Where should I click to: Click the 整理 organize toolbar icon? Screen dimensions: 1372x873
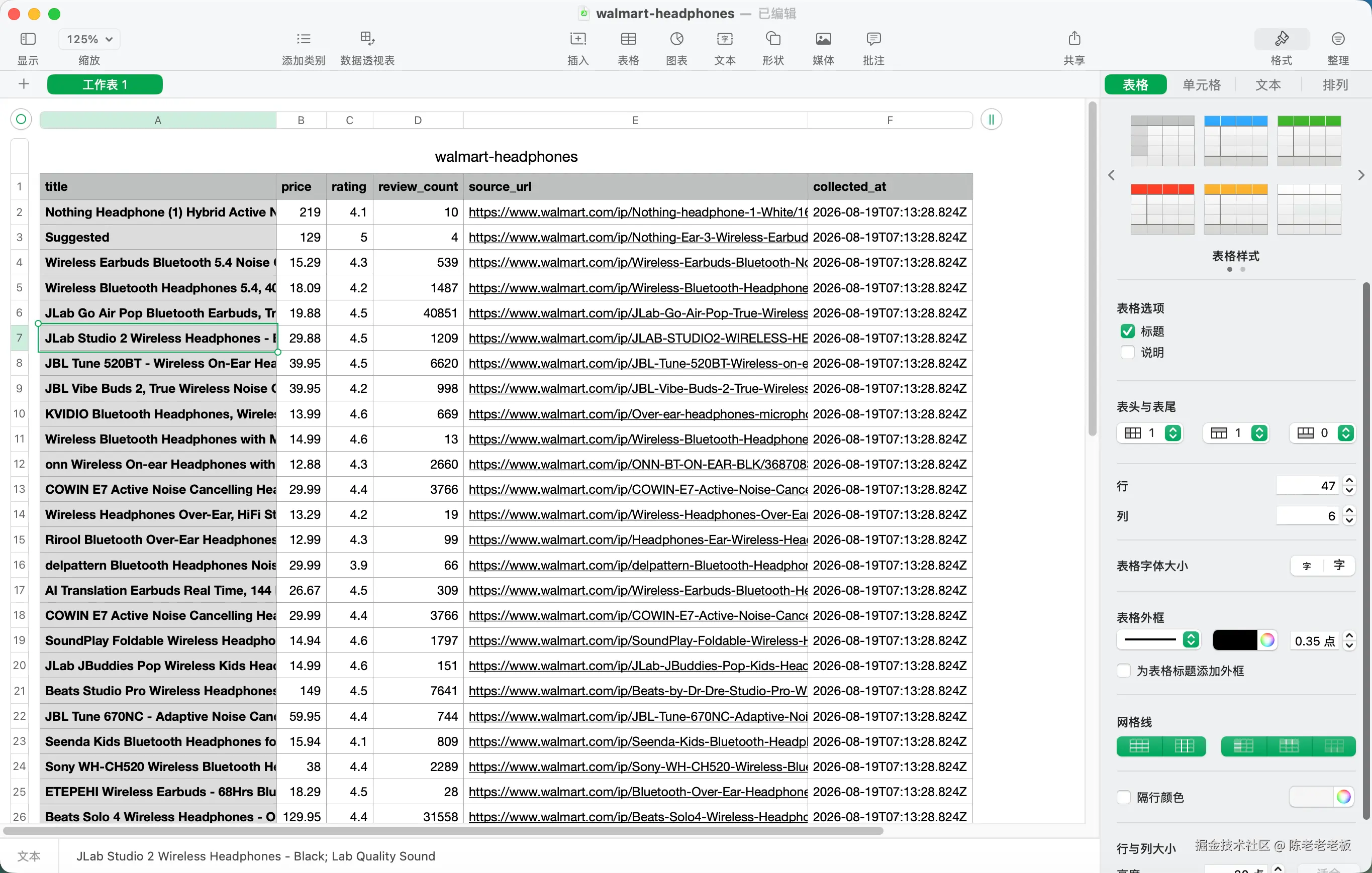click(x=1338, y=39)
